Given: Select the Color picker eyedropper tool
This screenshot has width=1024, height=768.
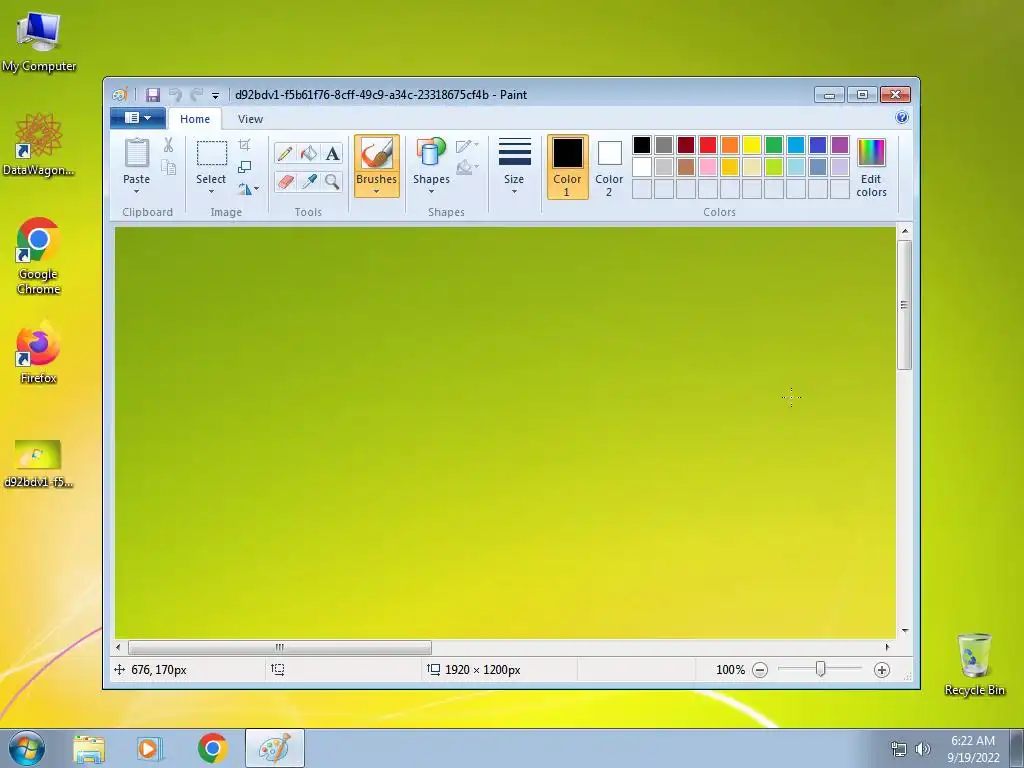Looking at the screenshot, I should pos(309,181).
